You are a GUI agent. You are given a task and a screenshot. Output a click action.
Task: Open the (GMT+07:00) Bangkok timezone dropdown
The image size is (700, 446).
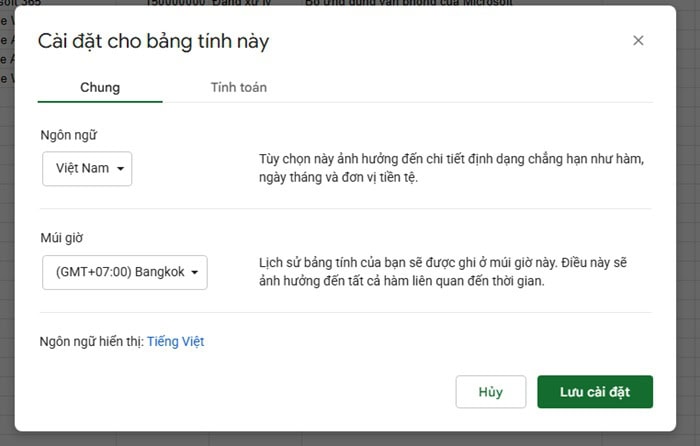click(125, 272)
